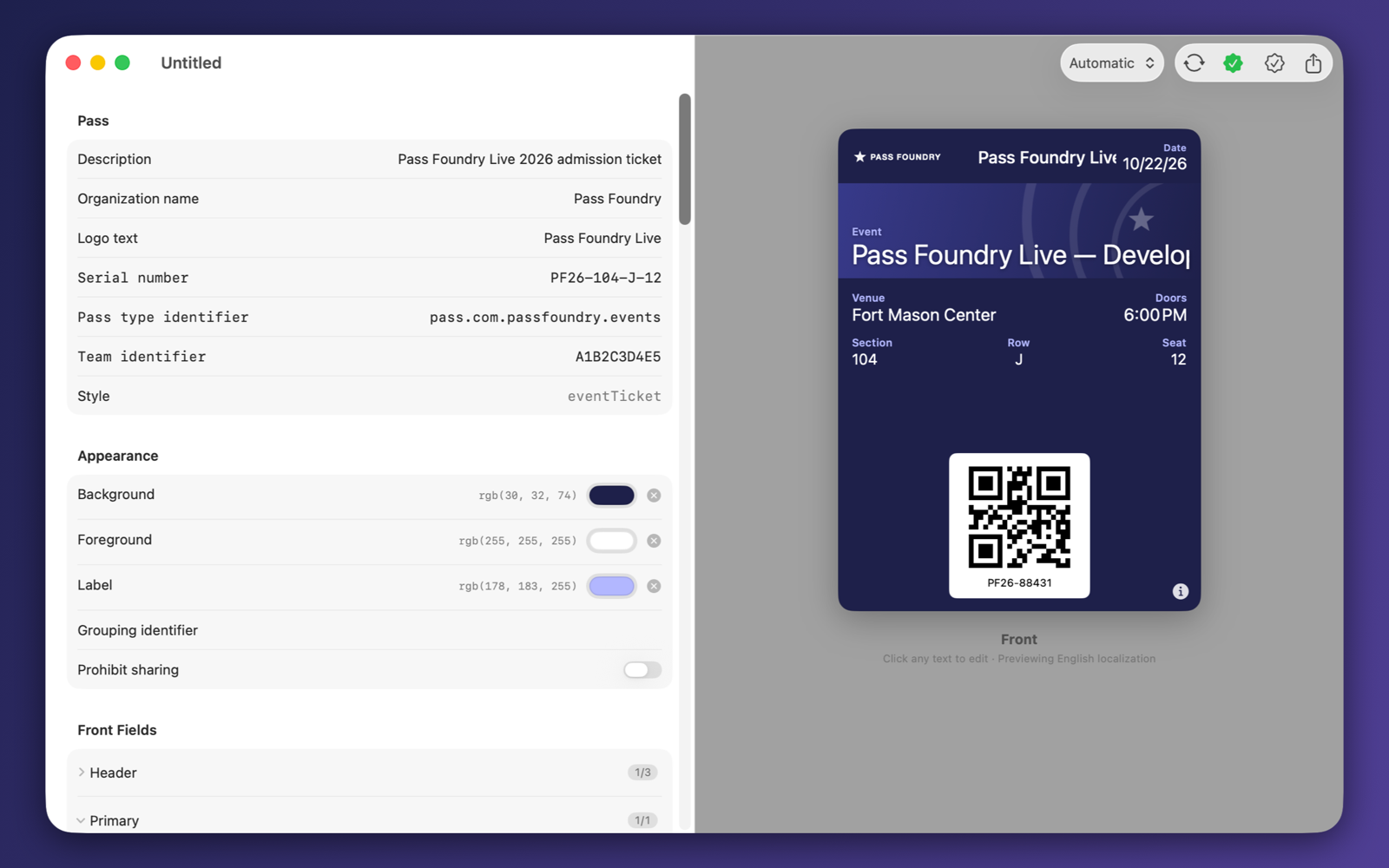Close the window with red button
The image size is (1389, 868).
click(x=74, y=62)
